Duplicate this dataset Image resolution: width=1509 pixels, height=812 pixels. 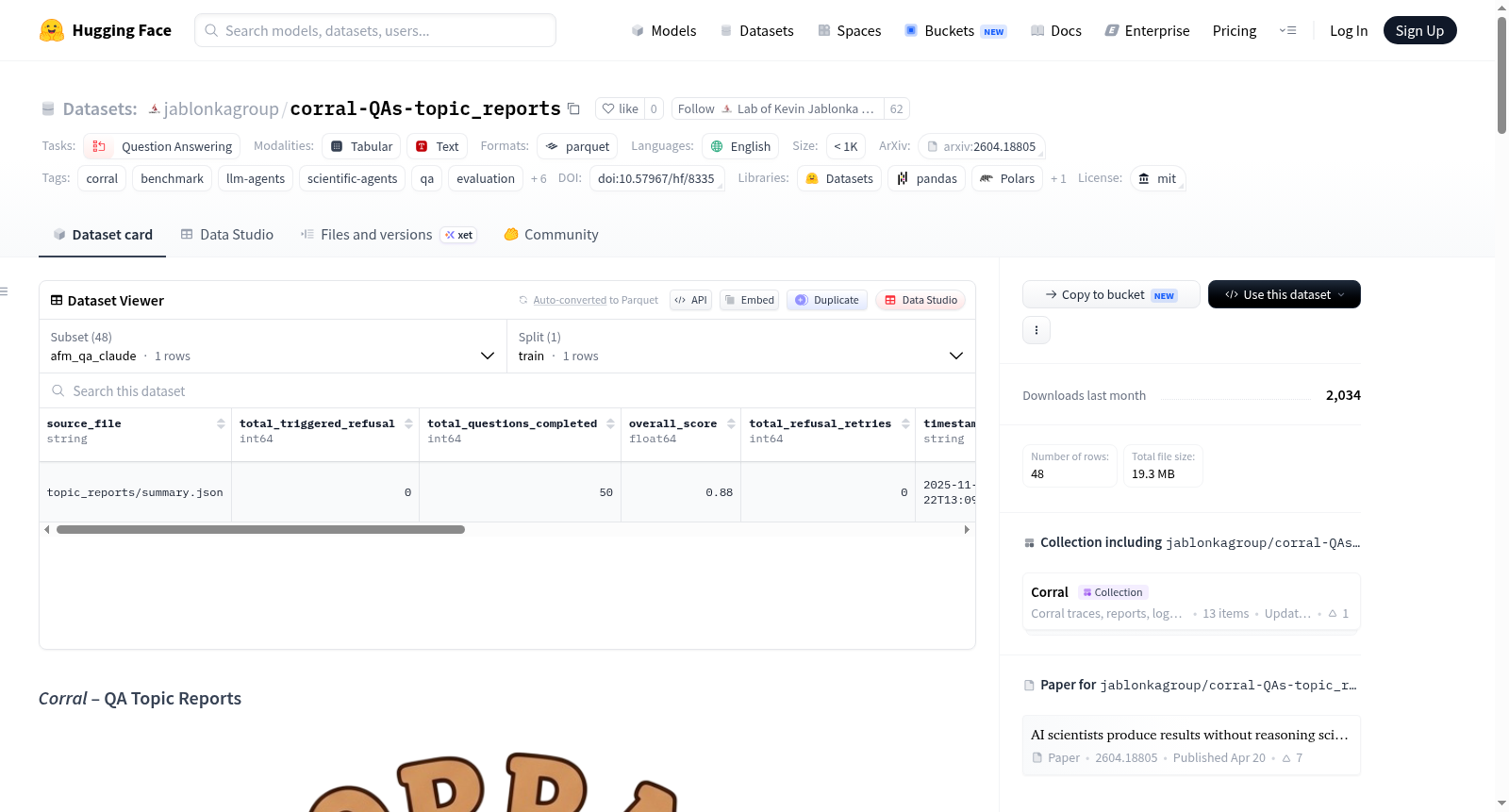pyautogui.click(x=827, y=300)
